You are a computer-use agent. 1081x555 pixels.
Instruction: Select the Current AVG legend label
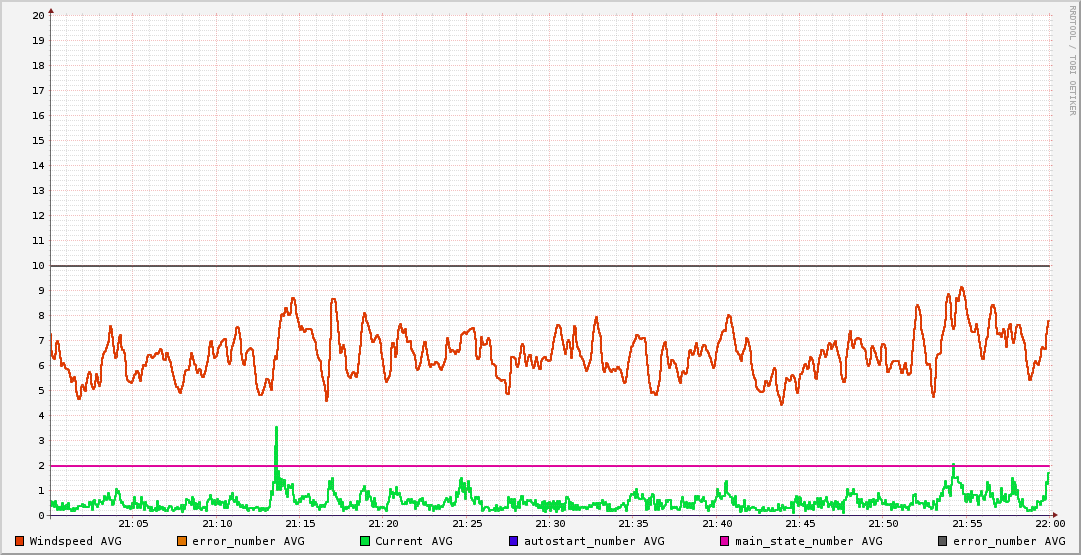(x=413, y=541)
